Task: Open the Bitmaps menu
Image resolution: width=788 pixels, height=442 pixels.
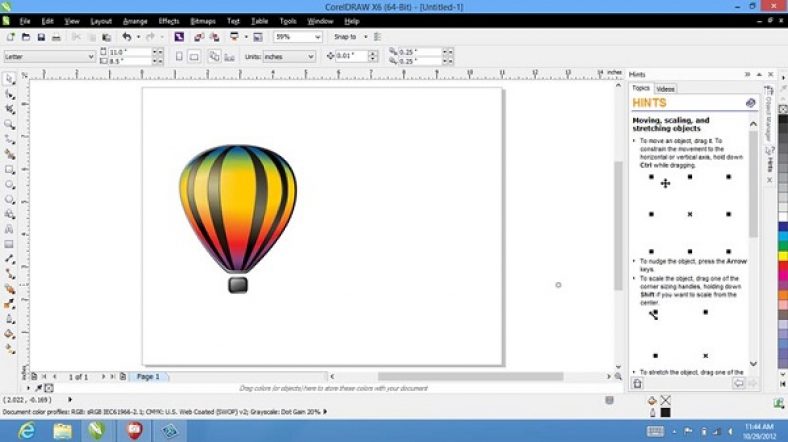Action: pos(203,21)
